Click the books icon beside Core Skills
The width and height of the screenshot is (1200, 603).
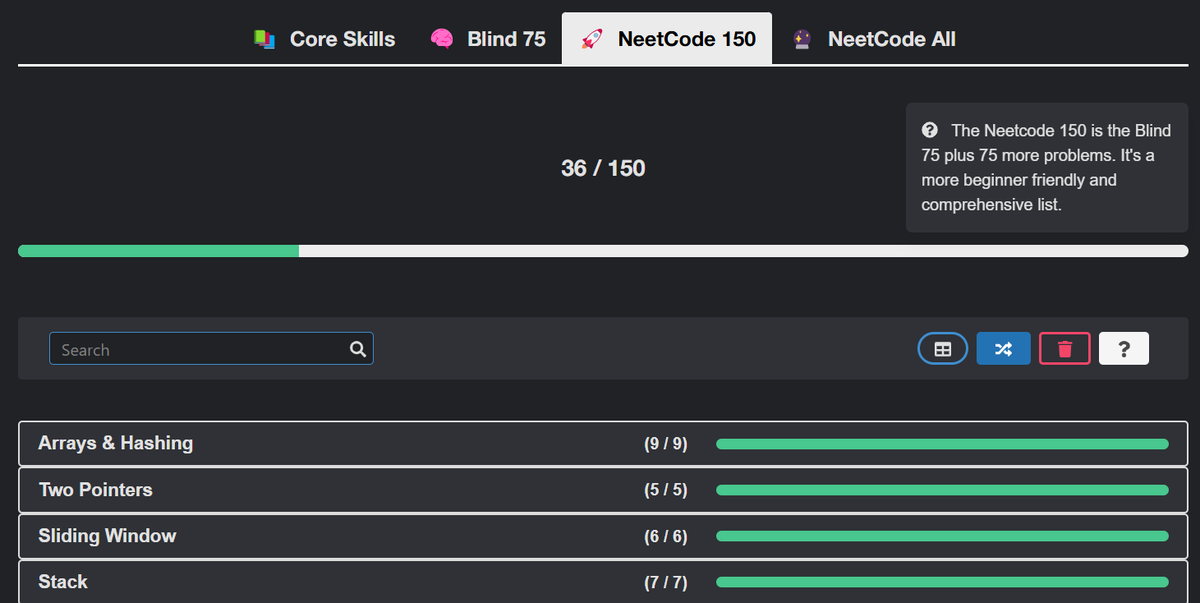point(264,39)
